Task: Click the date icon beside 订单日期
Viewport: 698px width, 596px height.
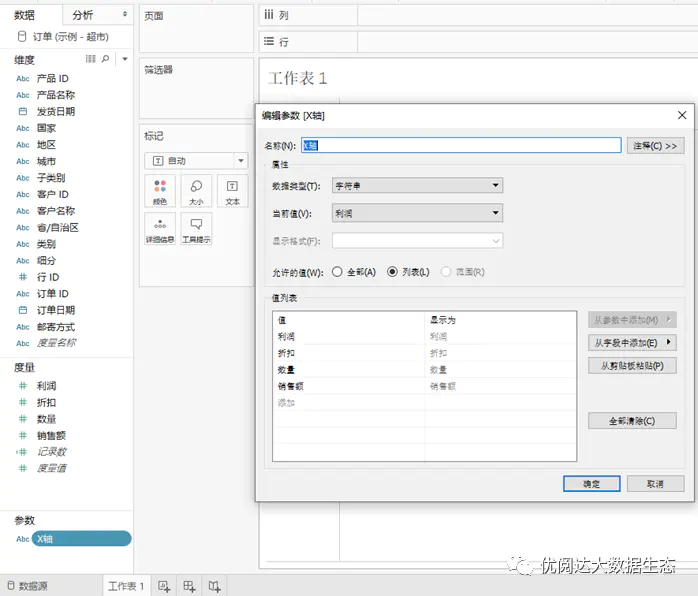Action: [23, 310]
